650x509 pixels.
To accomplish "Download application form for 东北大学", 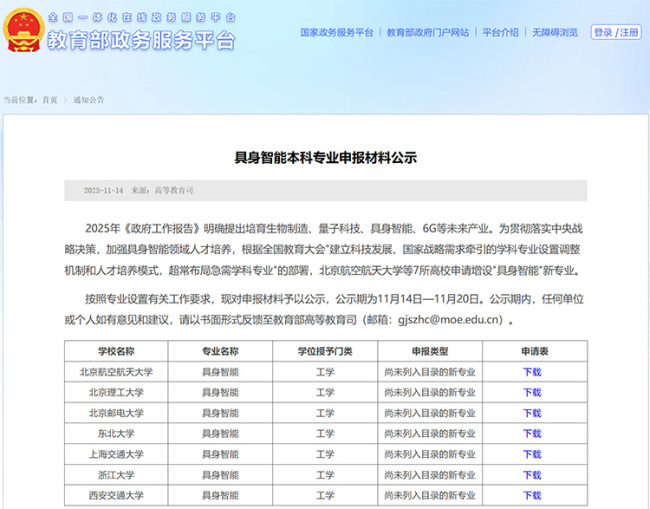I will (x=531, y=434).
